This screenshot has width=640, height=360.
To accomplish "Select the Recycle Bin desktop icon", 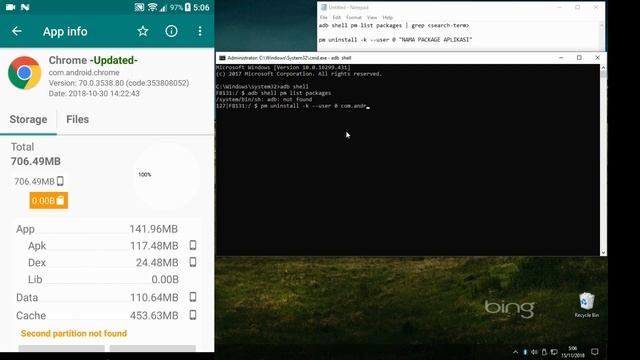I will (587, 305).
